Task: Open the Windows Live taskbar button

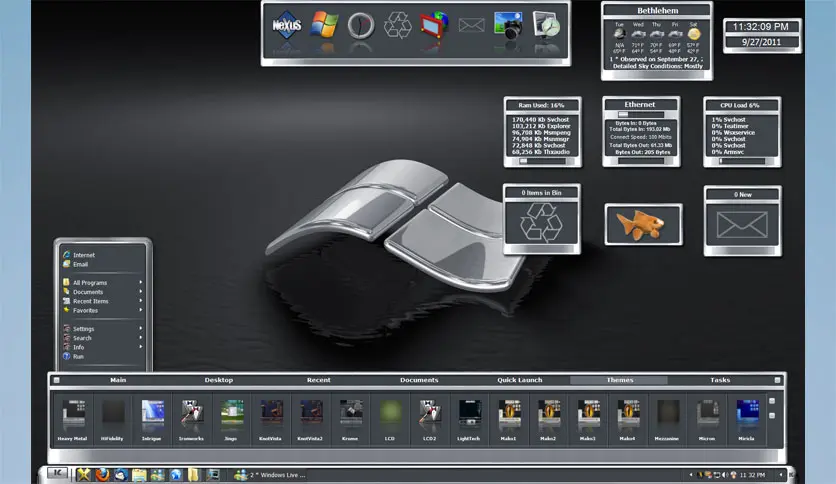Action: pos(271,474)
